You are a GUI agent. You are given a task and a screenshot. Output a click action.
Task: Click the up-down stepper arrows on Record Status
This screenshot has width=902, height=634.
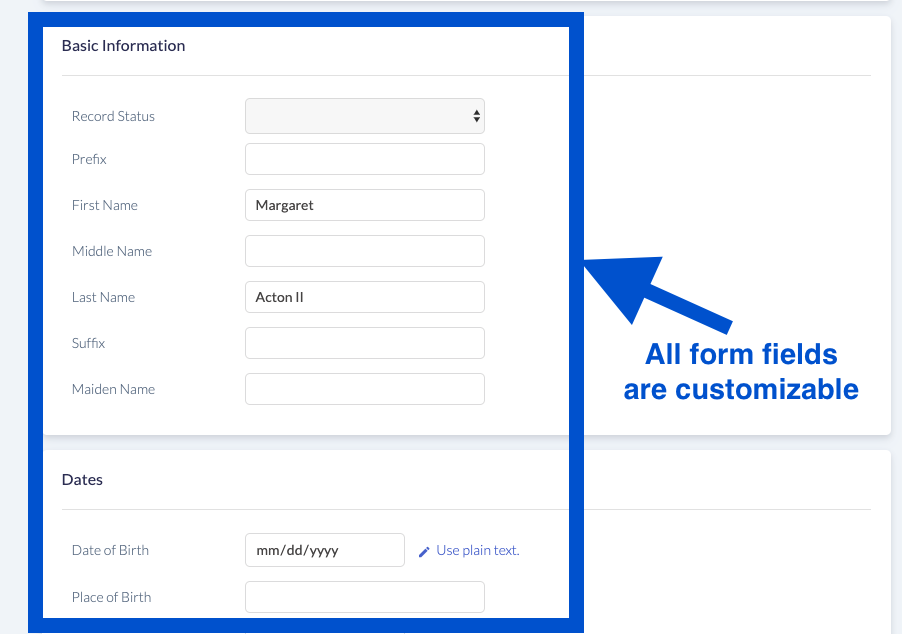click(477, 116)
